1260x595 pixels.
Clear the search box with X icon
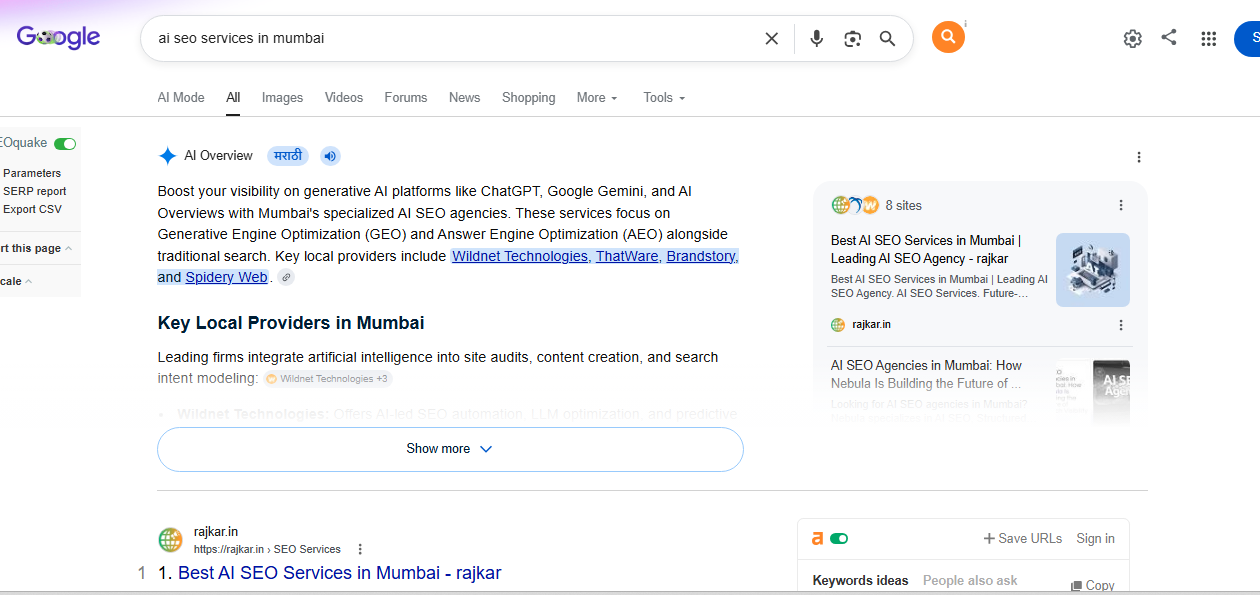pos(771,38)
